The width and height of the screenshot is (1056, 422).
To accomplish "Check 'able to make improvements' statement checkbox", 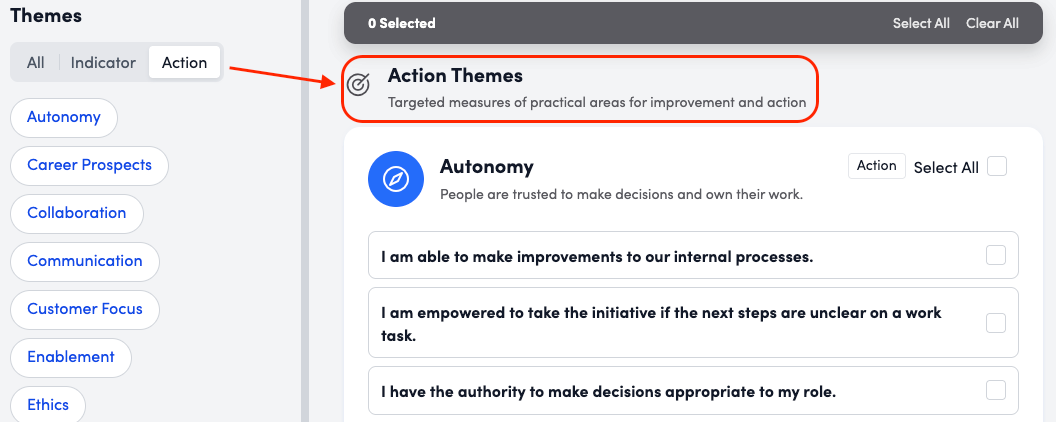I will (x=996, y=256).
